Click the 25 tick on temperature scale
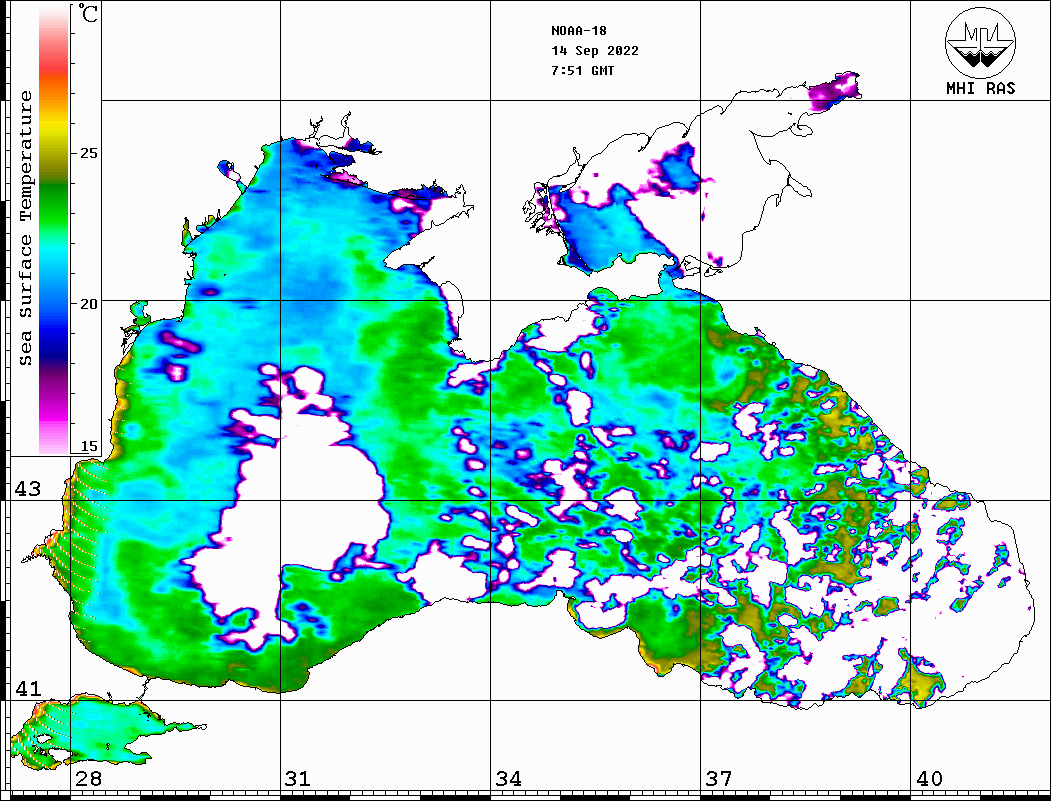The image size is (1051, 801). pyautogui.click(x=88, y=153)
